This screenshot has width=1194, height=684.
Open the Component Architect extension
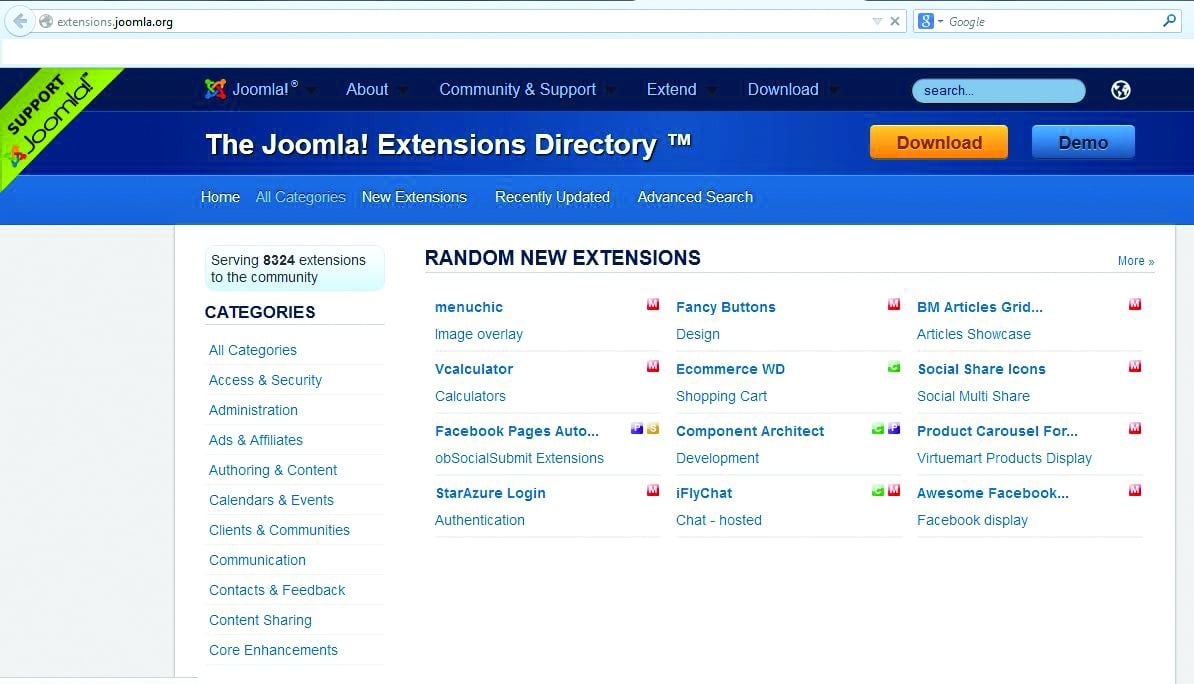pyautogui.click(x=750, y=431)
